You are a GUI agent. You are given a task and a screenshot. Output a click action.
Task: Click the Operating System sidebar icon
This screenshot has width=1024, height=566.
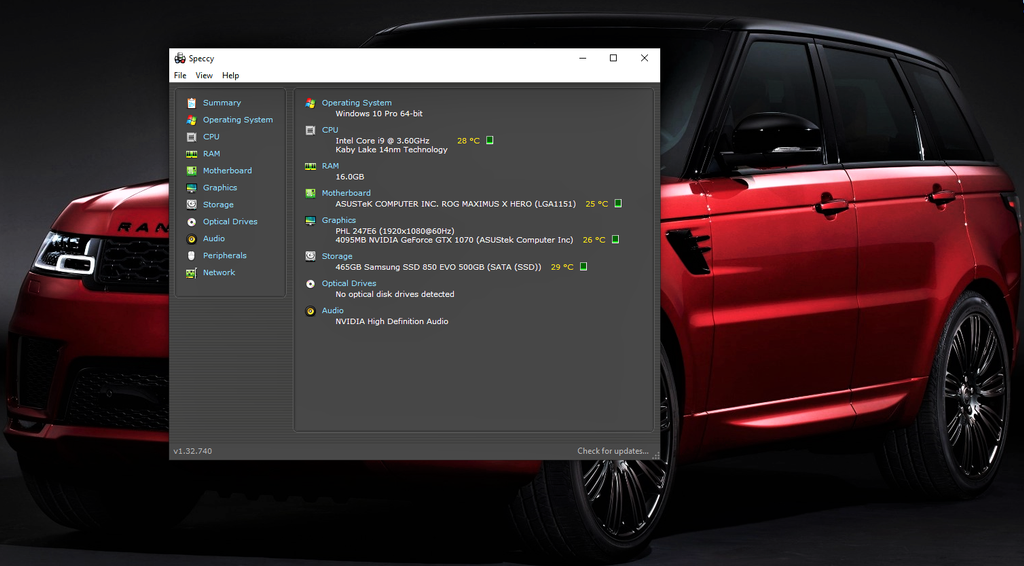pyautogui.click(x=191, y=119)
